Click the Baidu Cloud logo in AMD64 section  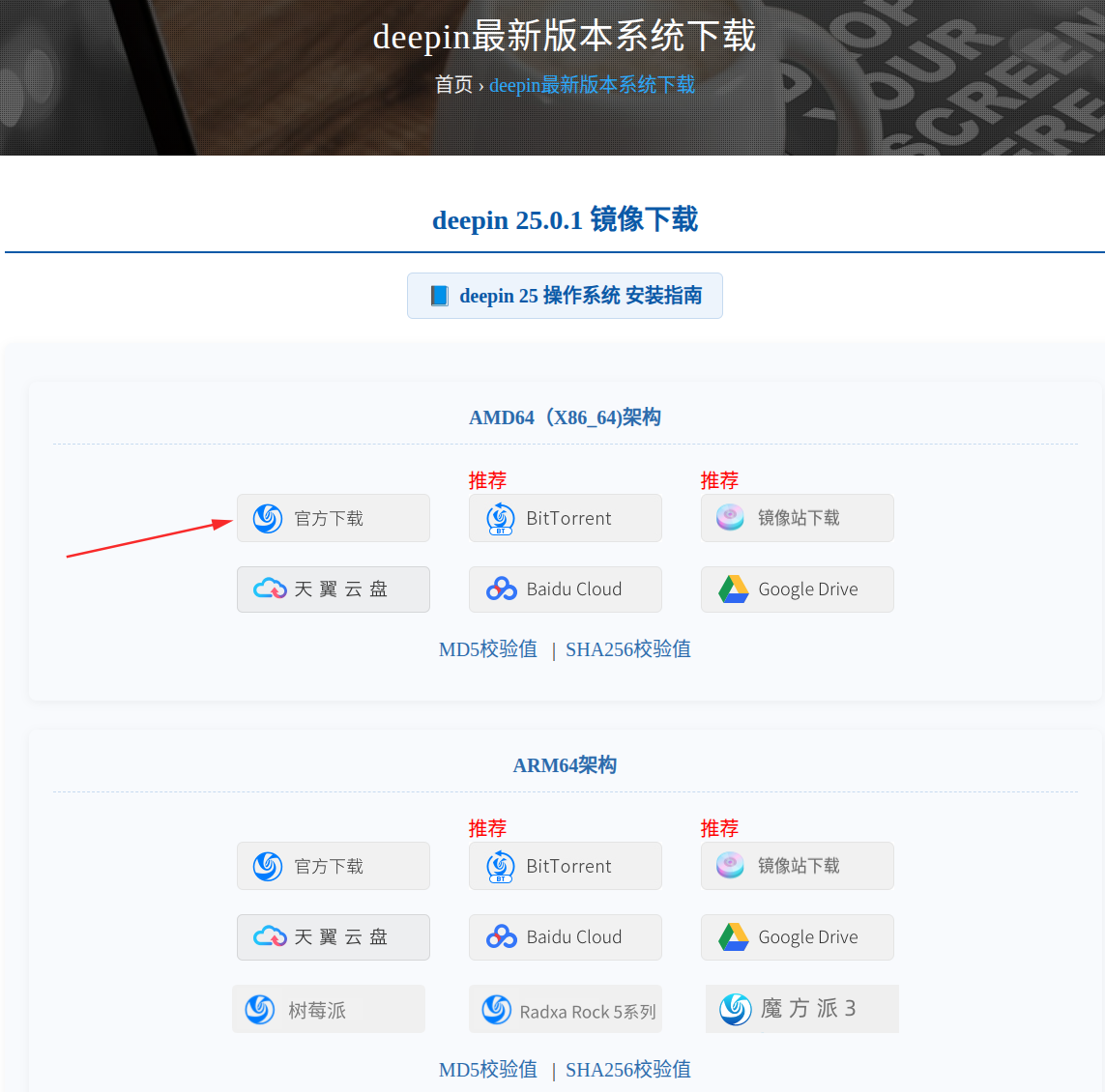coord(502,589)
